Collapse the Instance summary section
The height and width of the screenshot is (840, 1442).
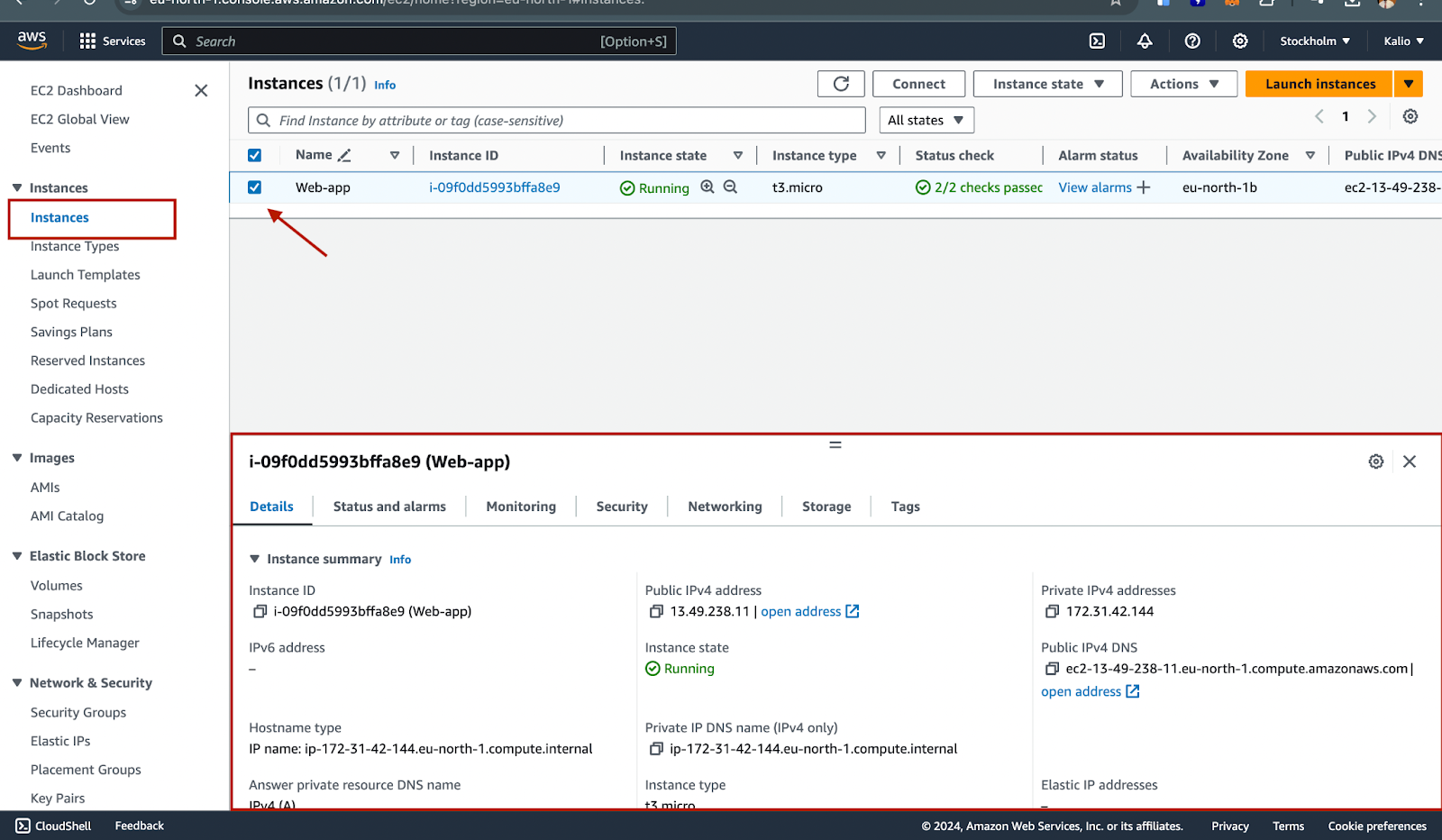pos(255,559)
